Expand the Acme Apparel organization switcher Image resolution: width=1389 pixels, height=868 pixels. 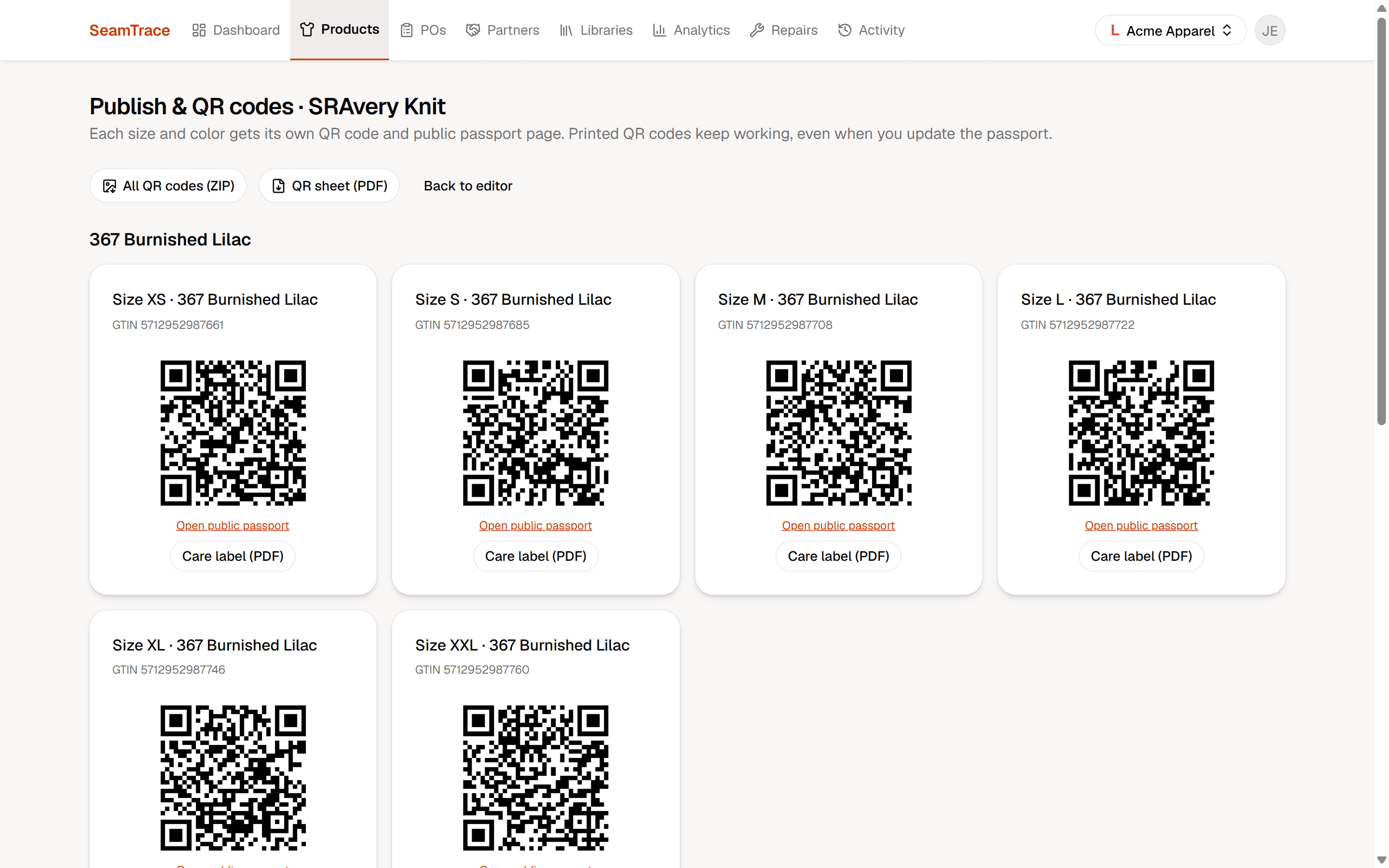tap(1171, 30)
